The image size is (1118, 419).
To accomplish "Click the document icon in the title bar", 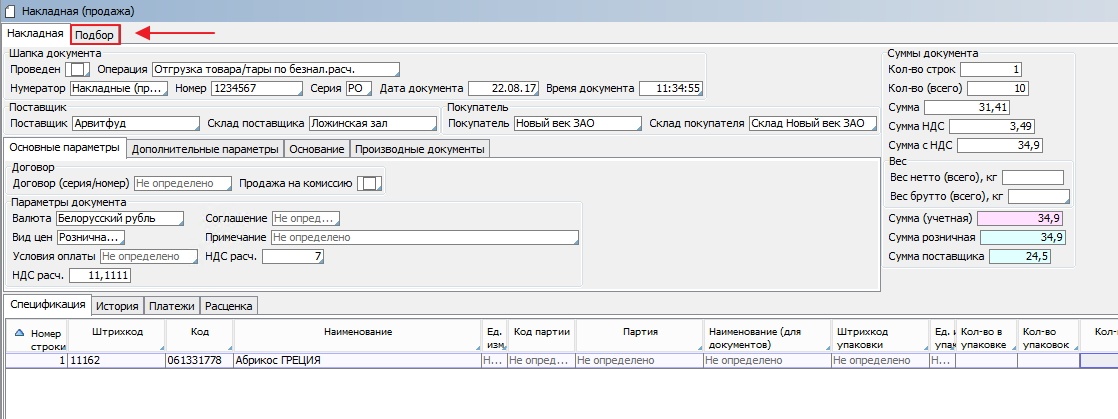I will coord(10,9).
